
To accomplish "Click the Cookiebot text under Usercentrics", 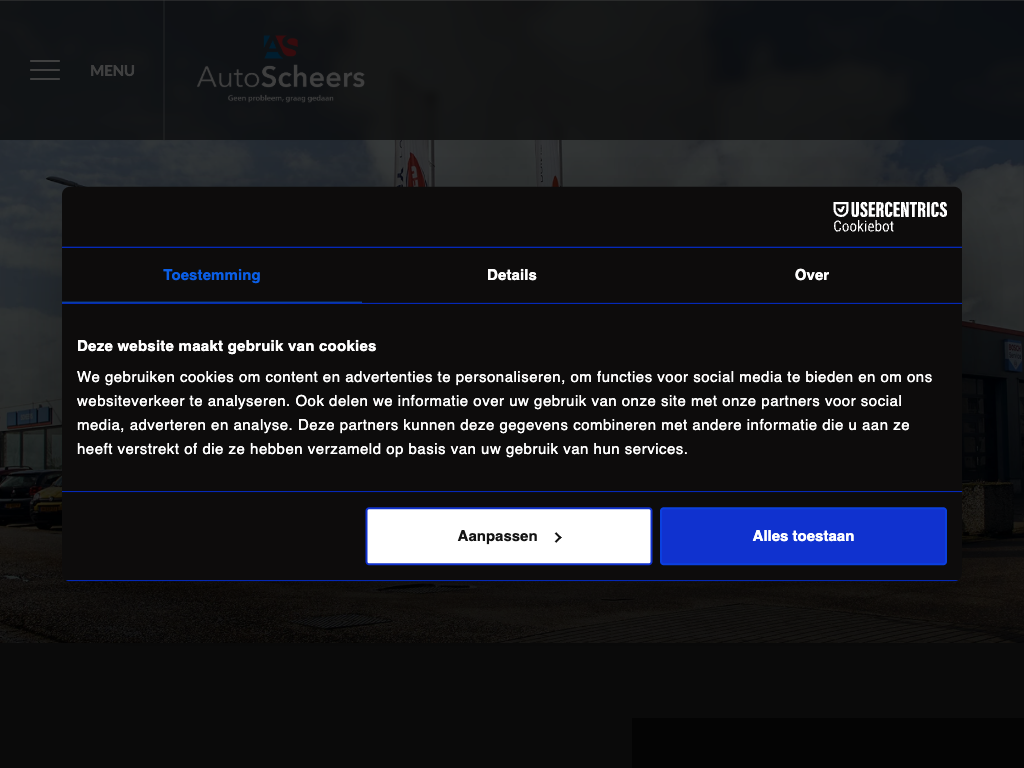I will (863, 227).
